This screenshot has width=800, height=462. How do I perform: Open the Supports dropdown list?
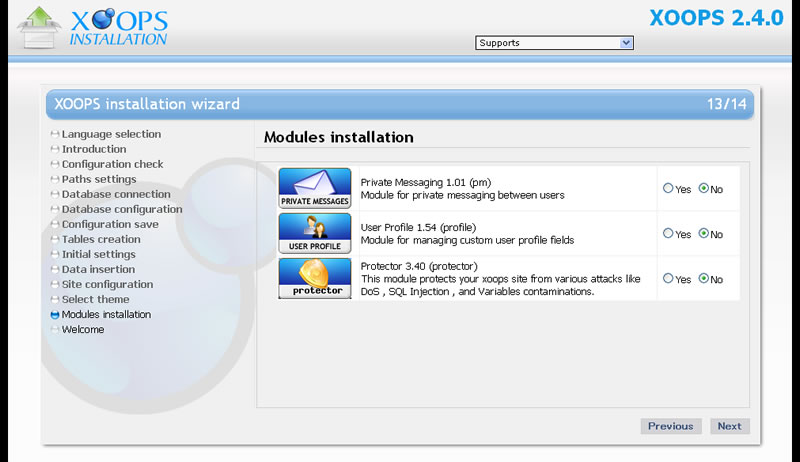[554, 43]
